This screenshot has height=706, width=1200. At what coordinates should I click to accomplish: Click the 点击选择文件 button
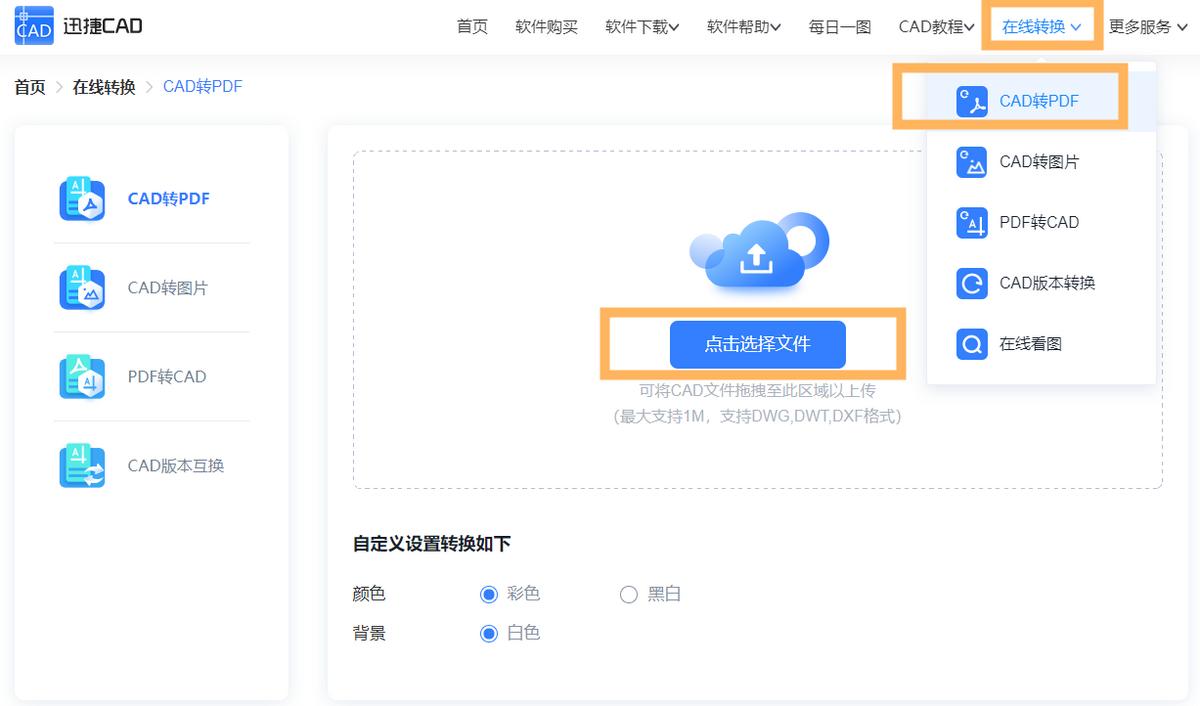point(757,343)
